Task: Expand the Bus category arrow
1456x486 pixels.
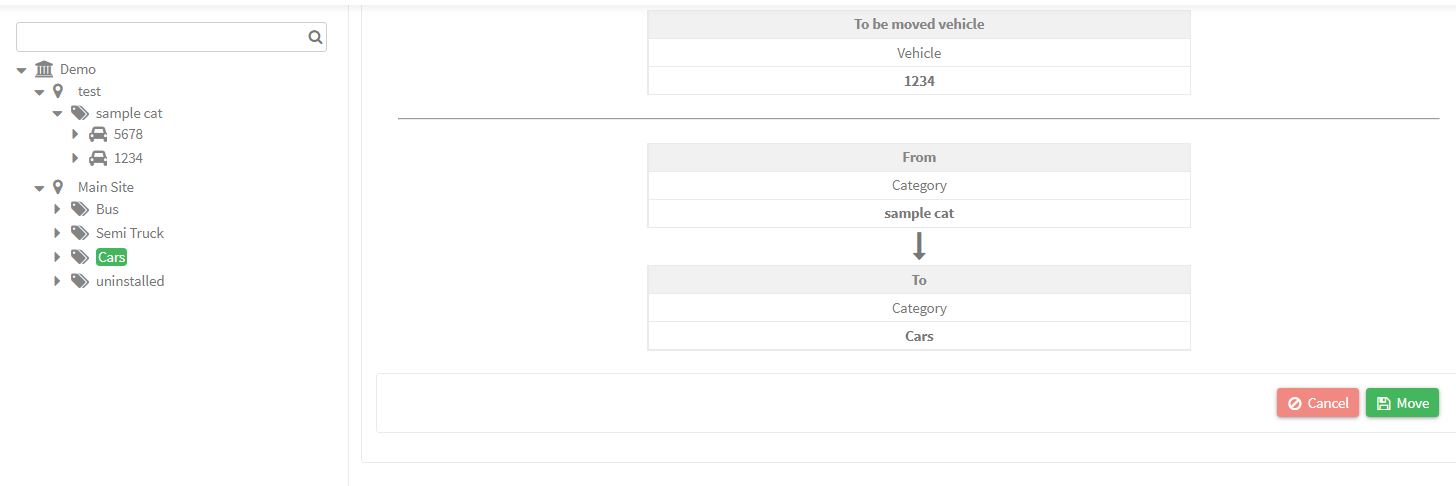Action: coord(57,209)
